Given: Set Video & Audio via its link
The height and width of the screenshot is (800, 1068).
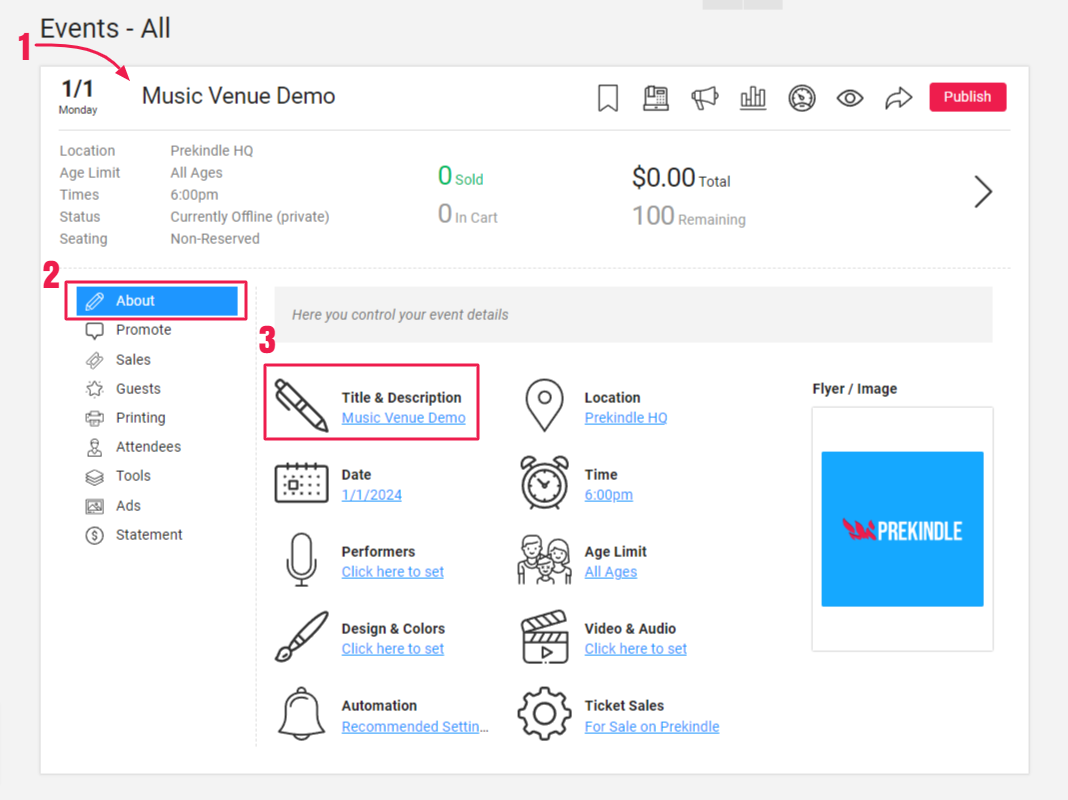Looking at the screenshot, I should [635, 649].
